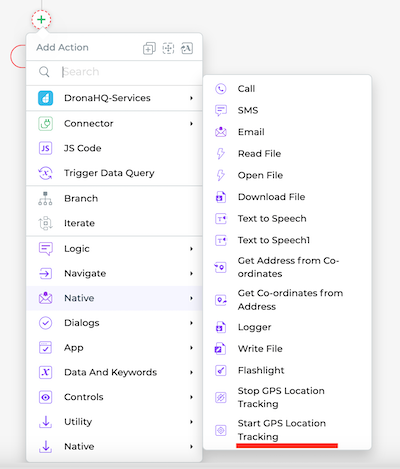This screenshot has width=400, height=469.
Task: Choose Get Address from Co-ordinates
Action: point(287,267)
